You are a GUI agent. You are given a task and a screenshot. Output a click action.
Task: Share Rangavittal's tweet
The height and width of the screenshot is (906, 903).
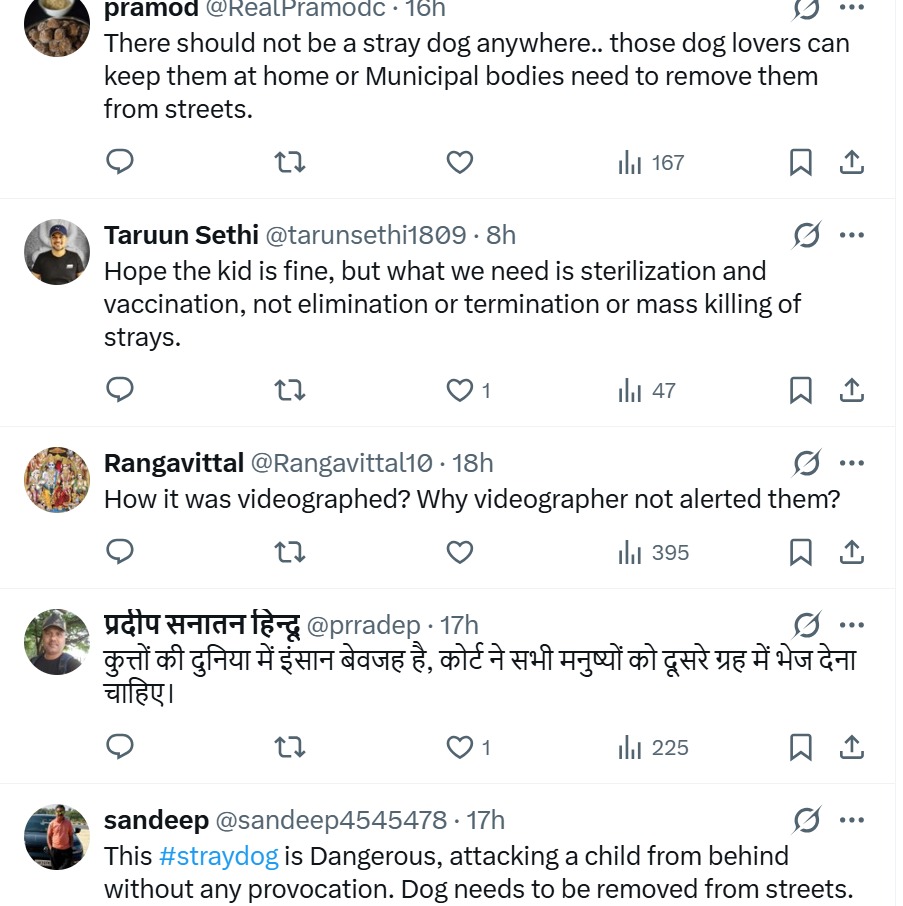(852, 552)
